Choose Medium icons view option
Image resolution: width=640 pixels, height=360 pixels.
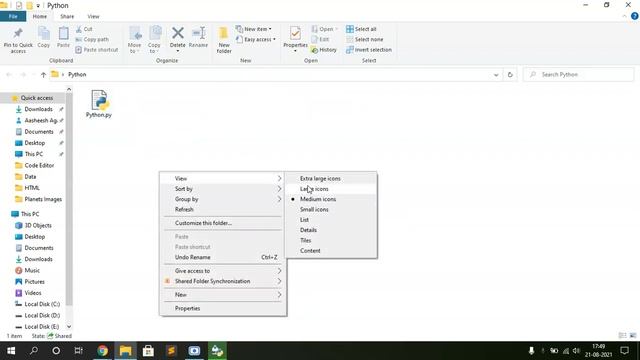(x=331, y=199)
